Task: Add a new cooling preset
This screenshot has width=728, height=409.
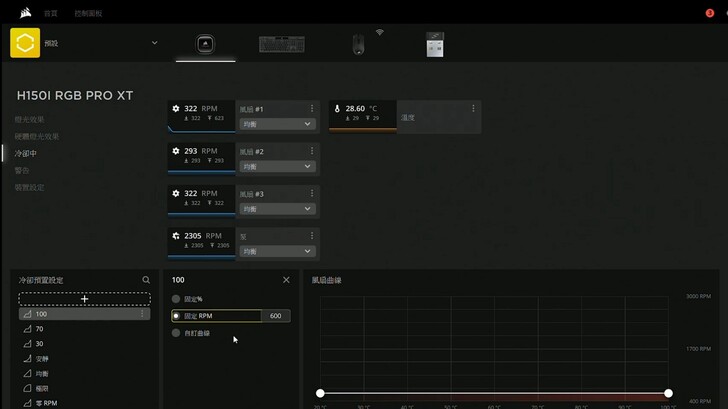Action: [x=84, y=299]
